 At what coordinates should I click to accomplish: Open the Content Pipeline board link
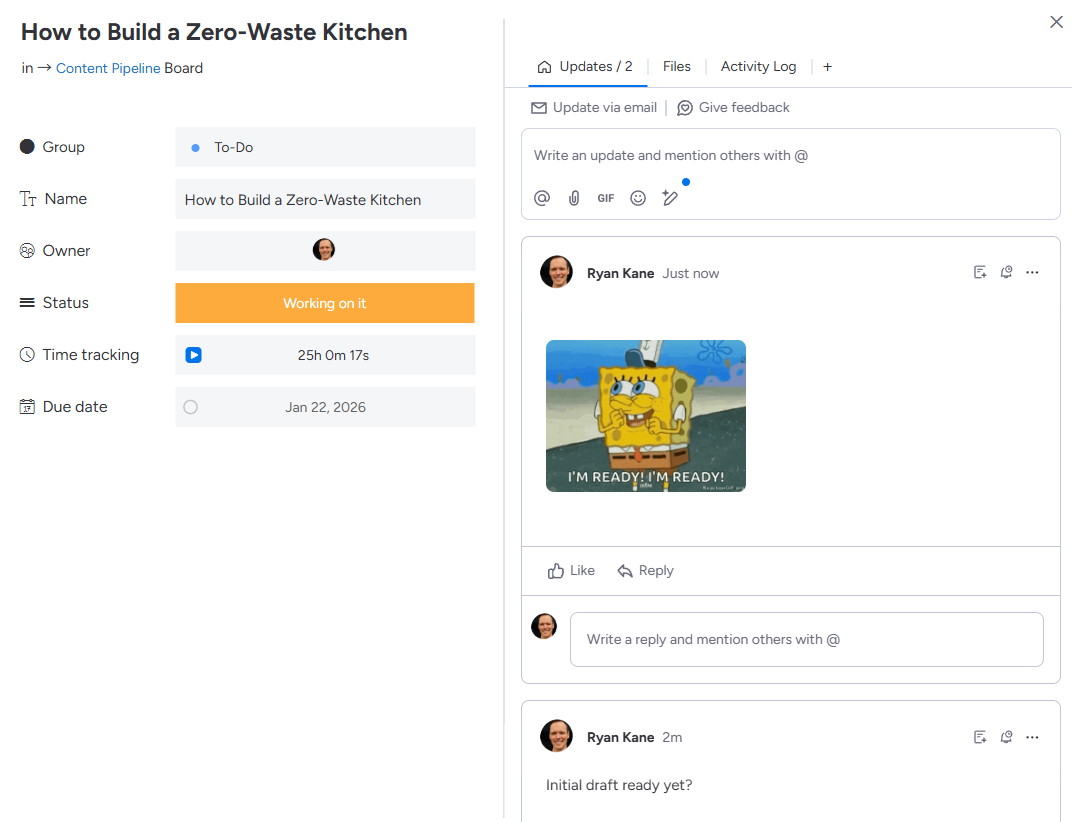pos(108,68)
